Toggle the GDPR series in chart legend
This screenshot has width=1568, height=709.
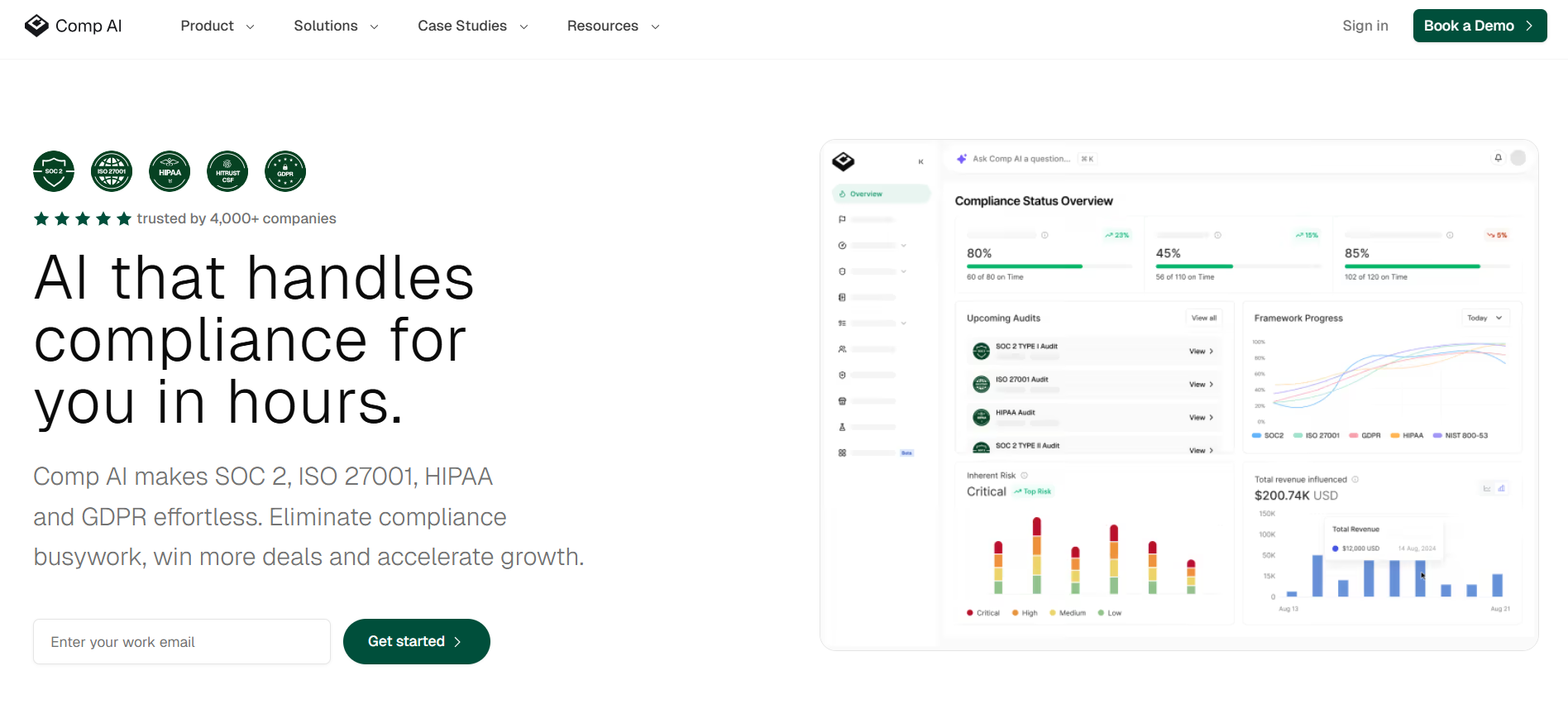1365,435
